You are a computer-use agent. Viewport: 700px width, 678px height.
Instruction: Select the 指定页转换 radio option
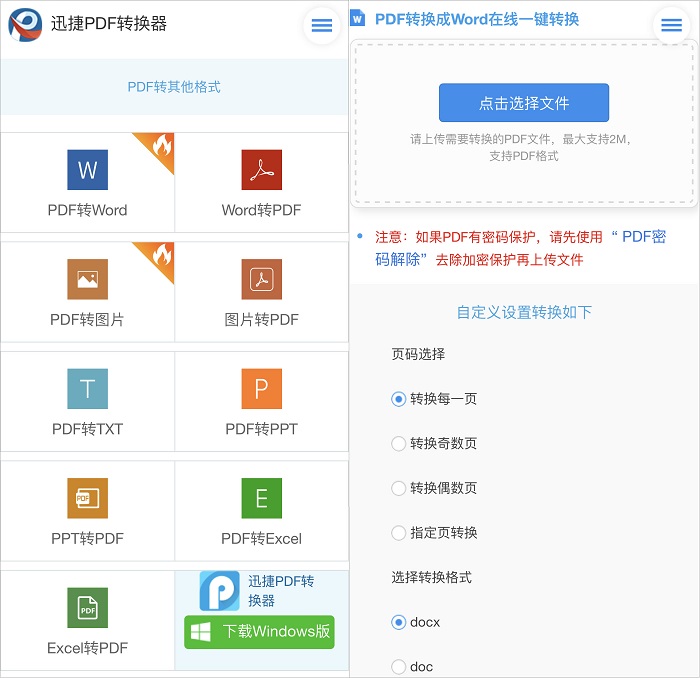pos(398,532)
